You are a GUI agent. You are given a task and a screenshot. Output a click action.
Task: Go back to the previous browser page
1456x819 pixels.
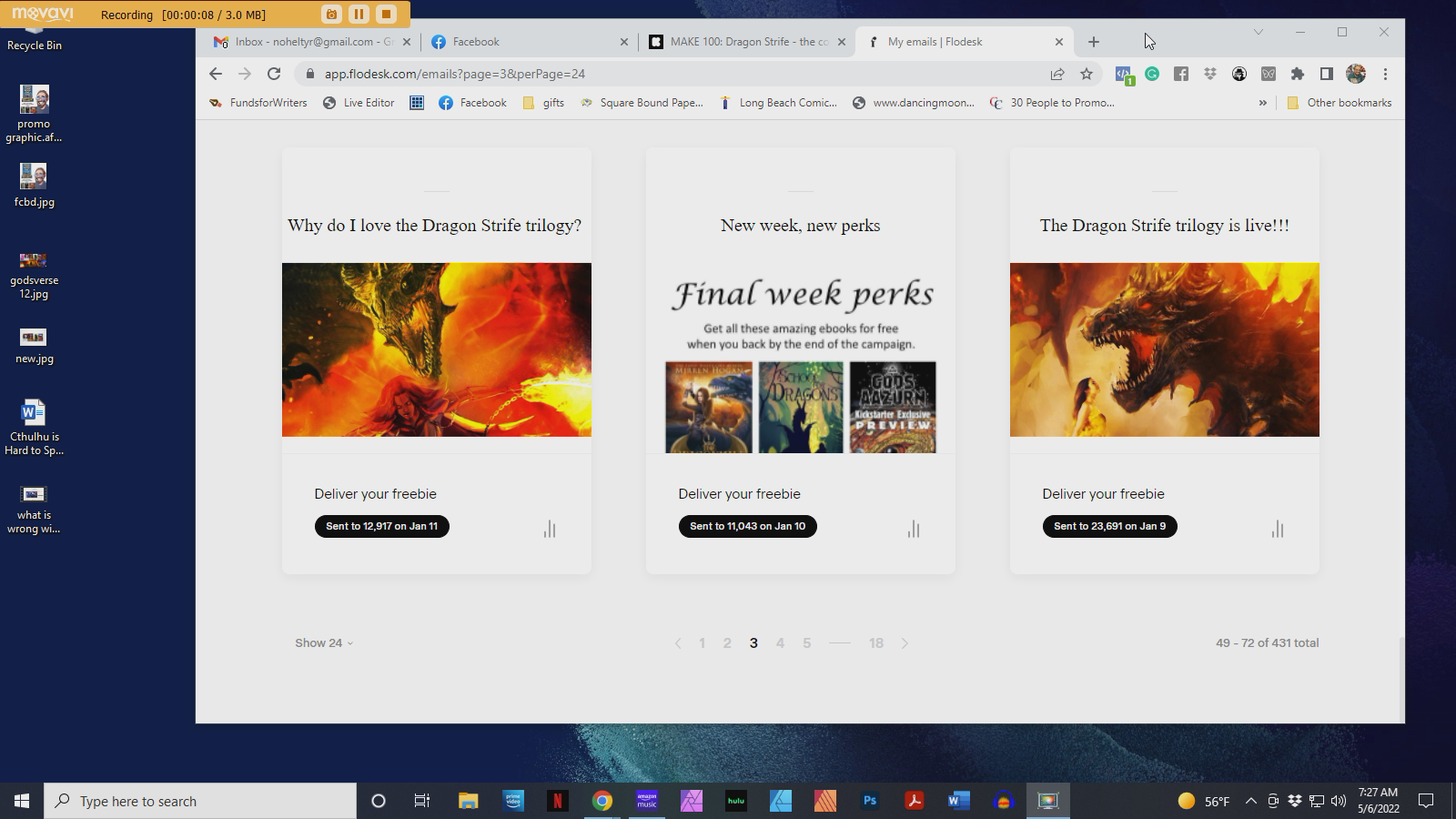(216, 74)
